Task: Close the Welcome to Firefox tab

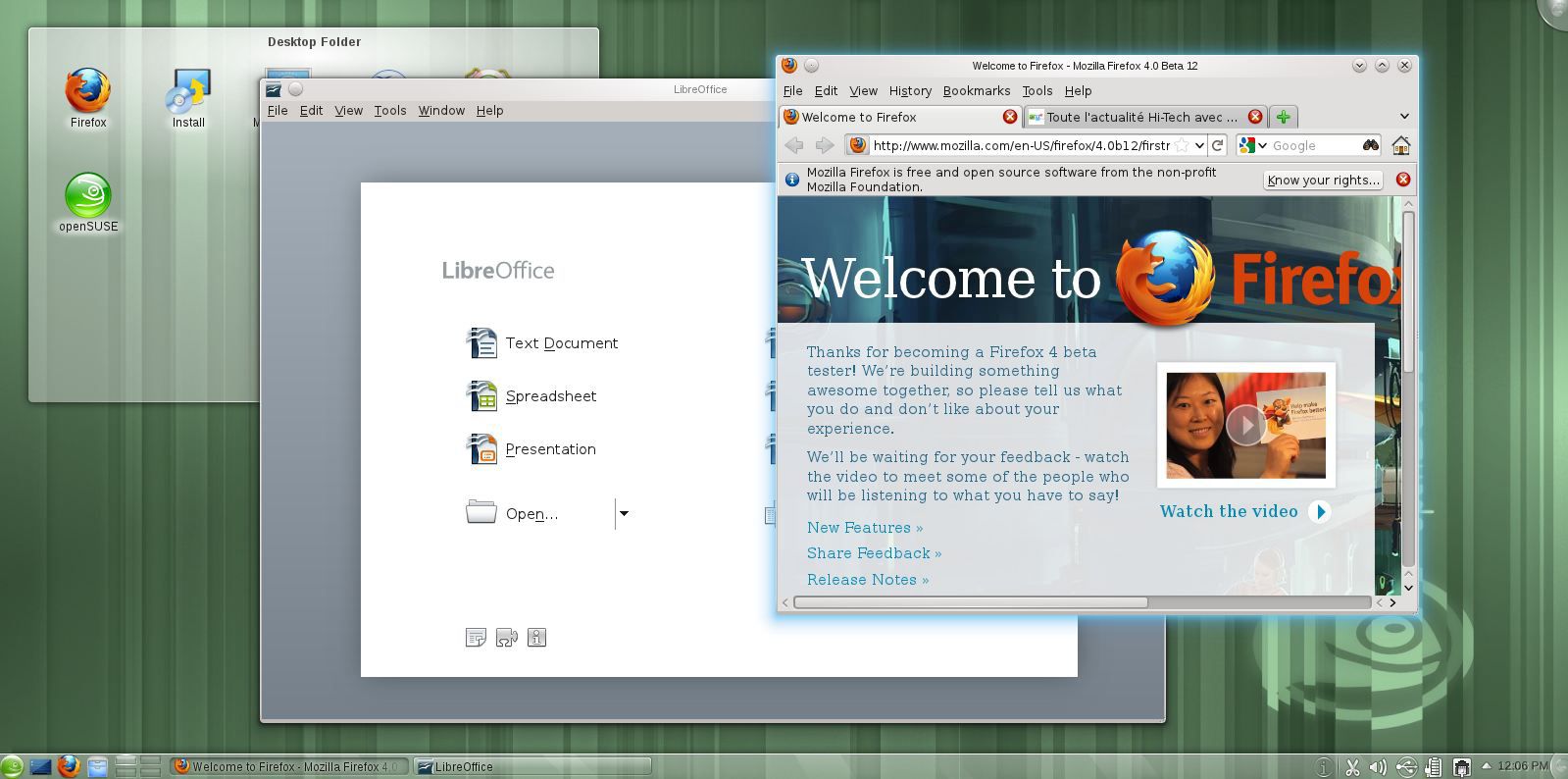Action: [1009, 117]
